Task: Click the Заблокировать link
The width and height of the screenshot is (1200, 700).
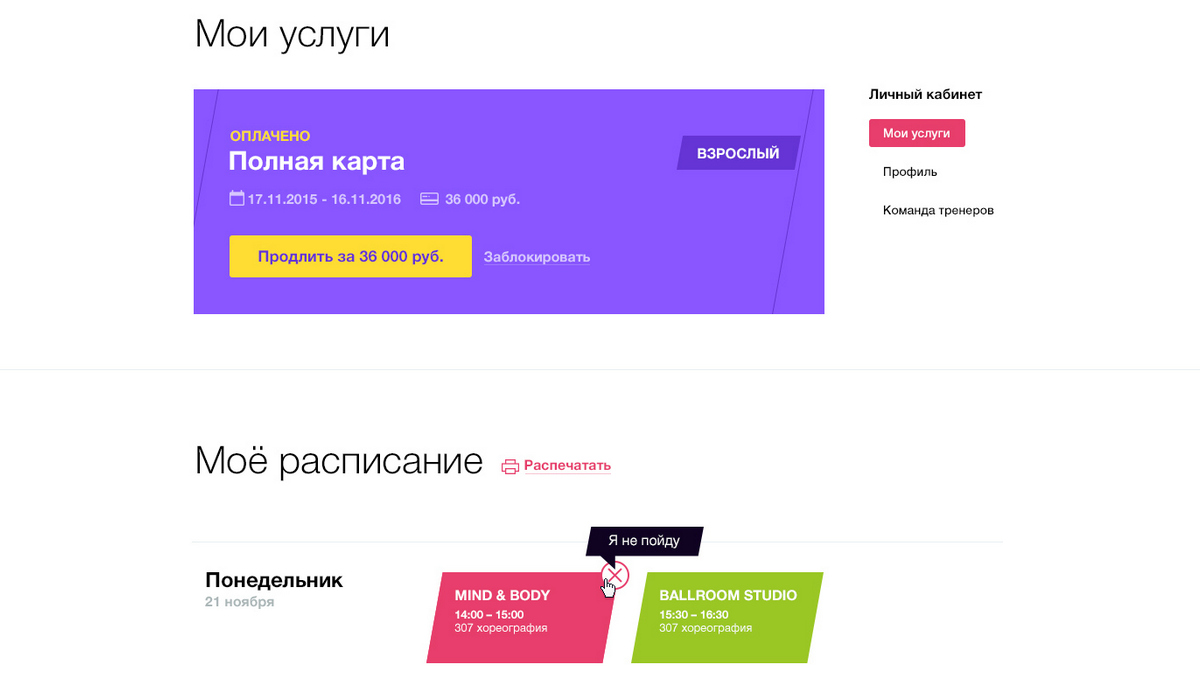Action: (x=537, y=257)
